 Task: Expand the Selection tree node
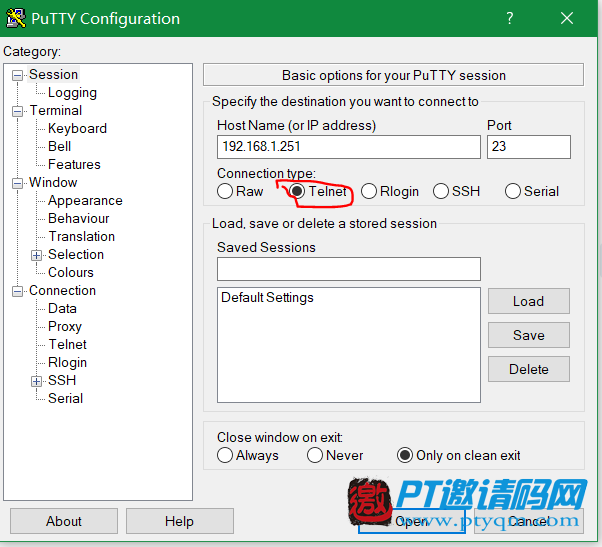[x=36, y=255]
